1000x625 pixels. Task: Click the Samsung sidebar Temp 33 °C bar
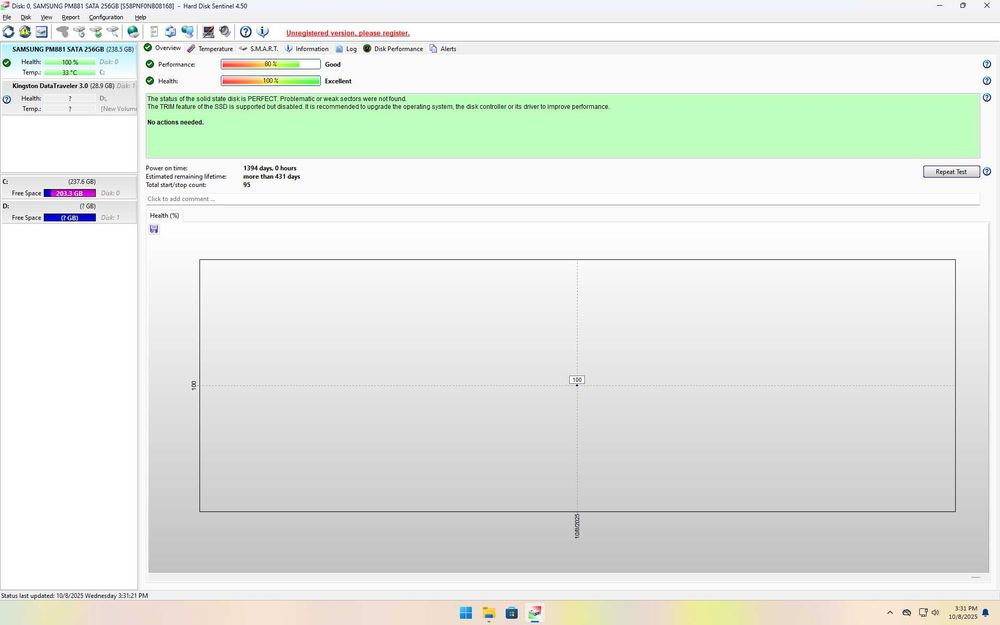pos(70,73)
